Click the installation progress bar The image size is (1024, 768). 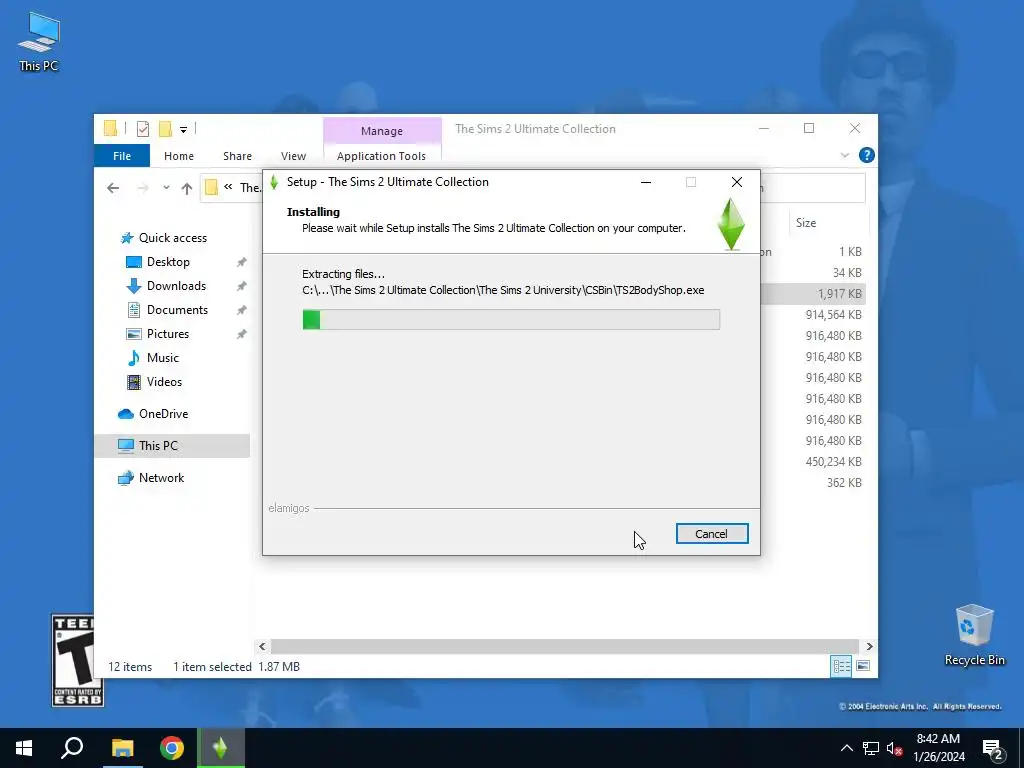511,319
